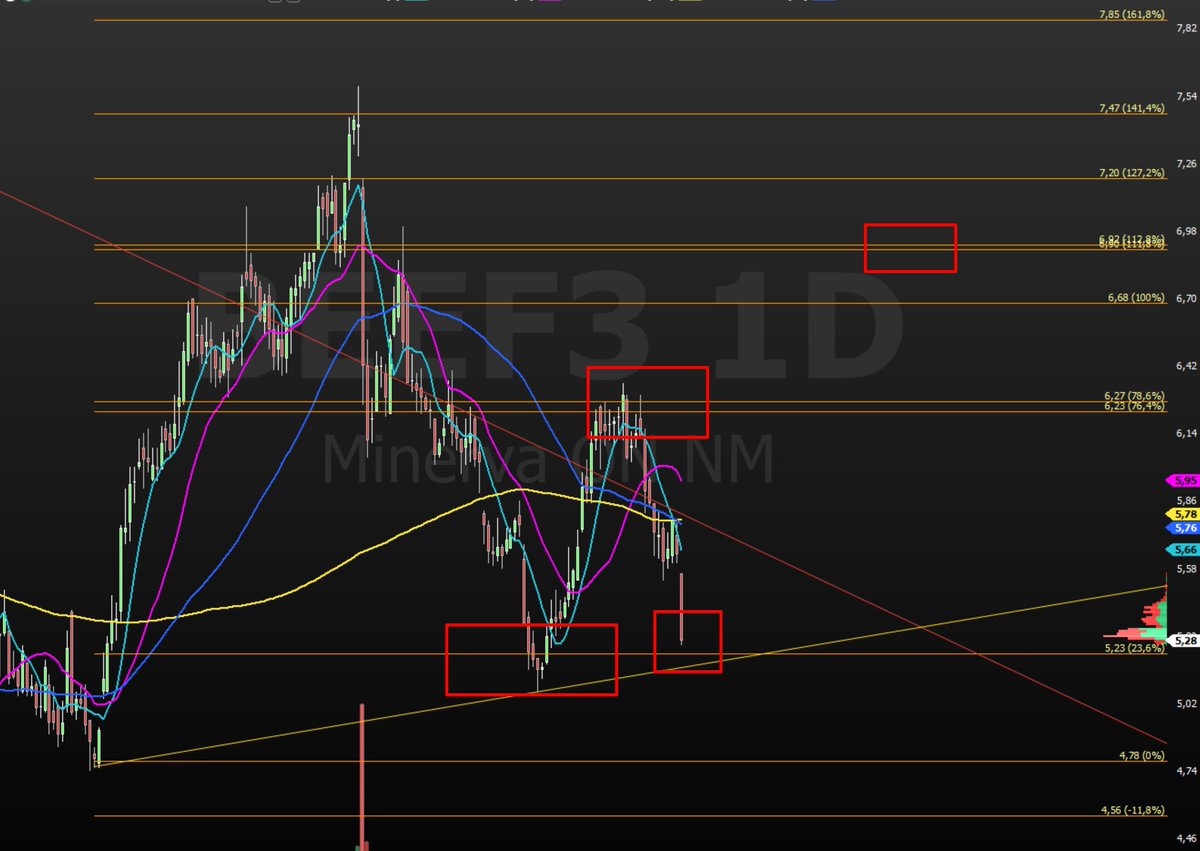Click the 4,56 (-11,8%) Fibonacci level label
Screen dimensions: 1200x851
[x=1132, y=811]
